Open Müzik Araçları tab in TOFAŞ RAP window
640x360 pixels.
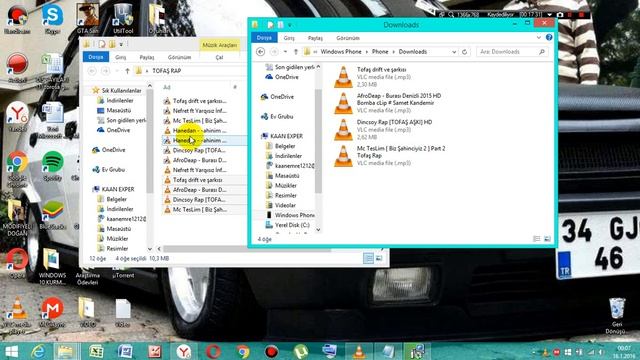click(220, 45)
